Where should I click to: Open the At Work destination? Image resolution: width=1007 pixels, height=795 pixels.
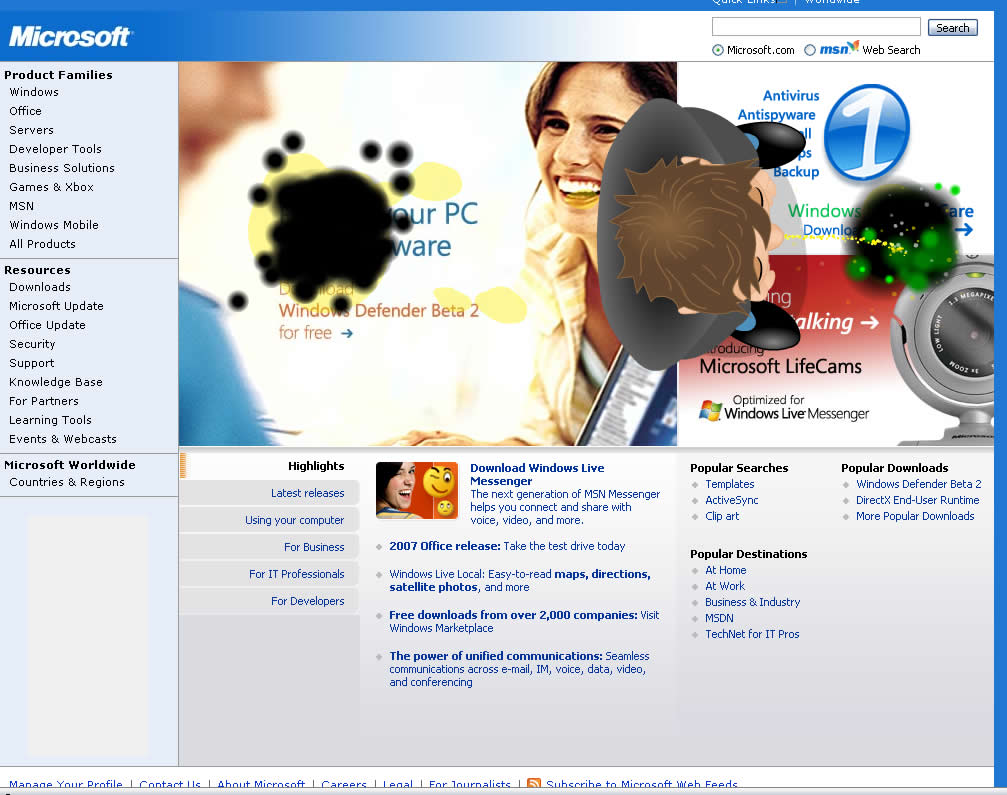click(725, 586)
